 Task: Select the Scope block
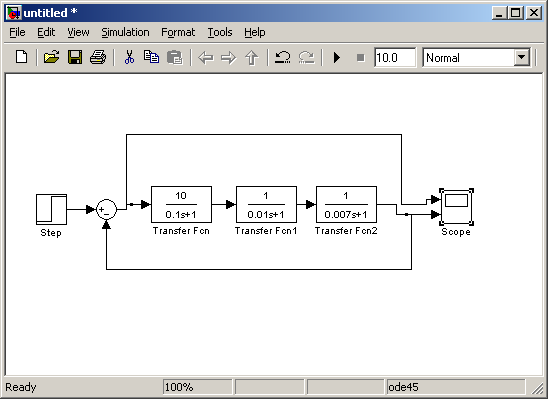pyautogui.click(x=456, y=207)
